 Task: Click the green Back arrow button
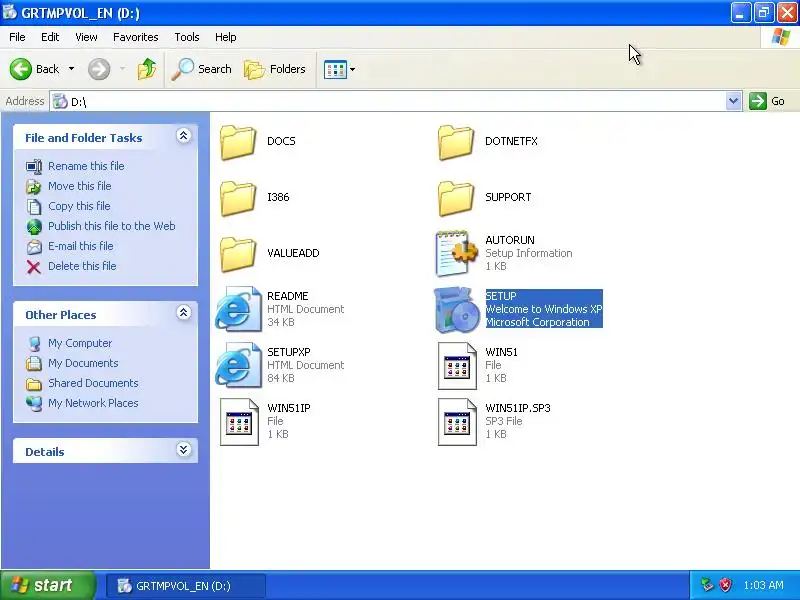(x=21, y=69)
